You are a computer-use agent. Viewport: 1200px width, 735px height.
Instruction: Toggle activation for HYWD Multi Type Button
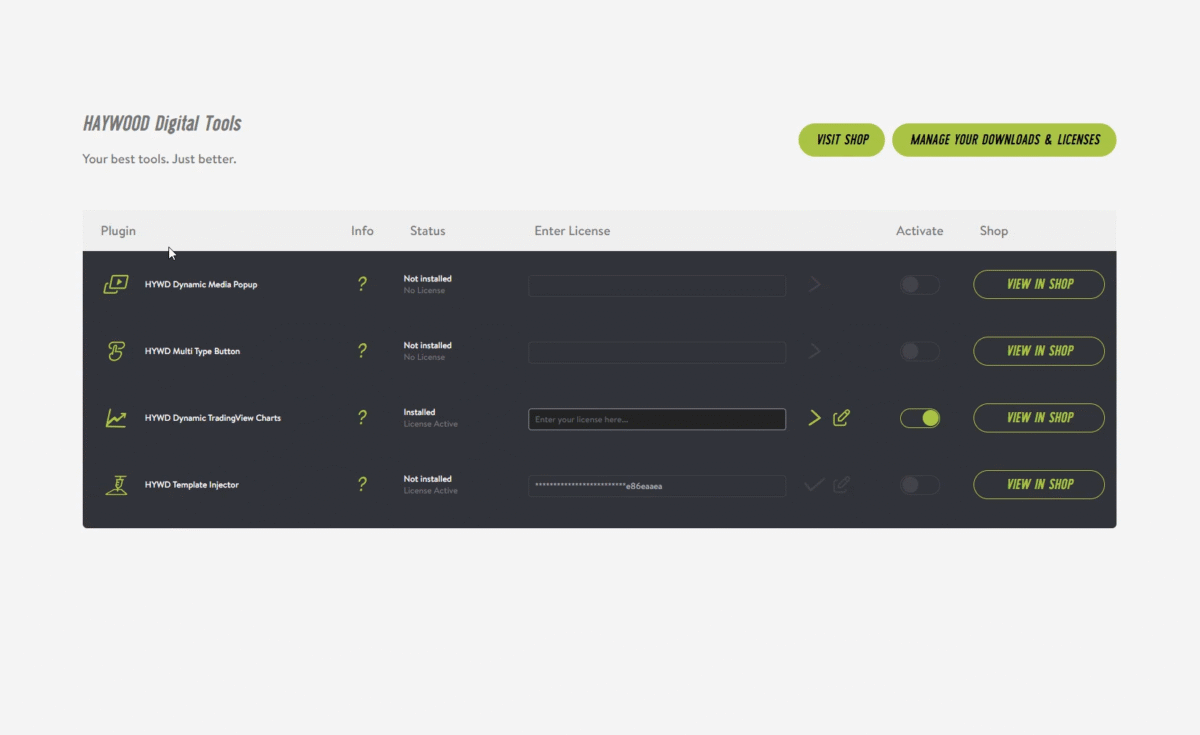(x=918, y=351)
